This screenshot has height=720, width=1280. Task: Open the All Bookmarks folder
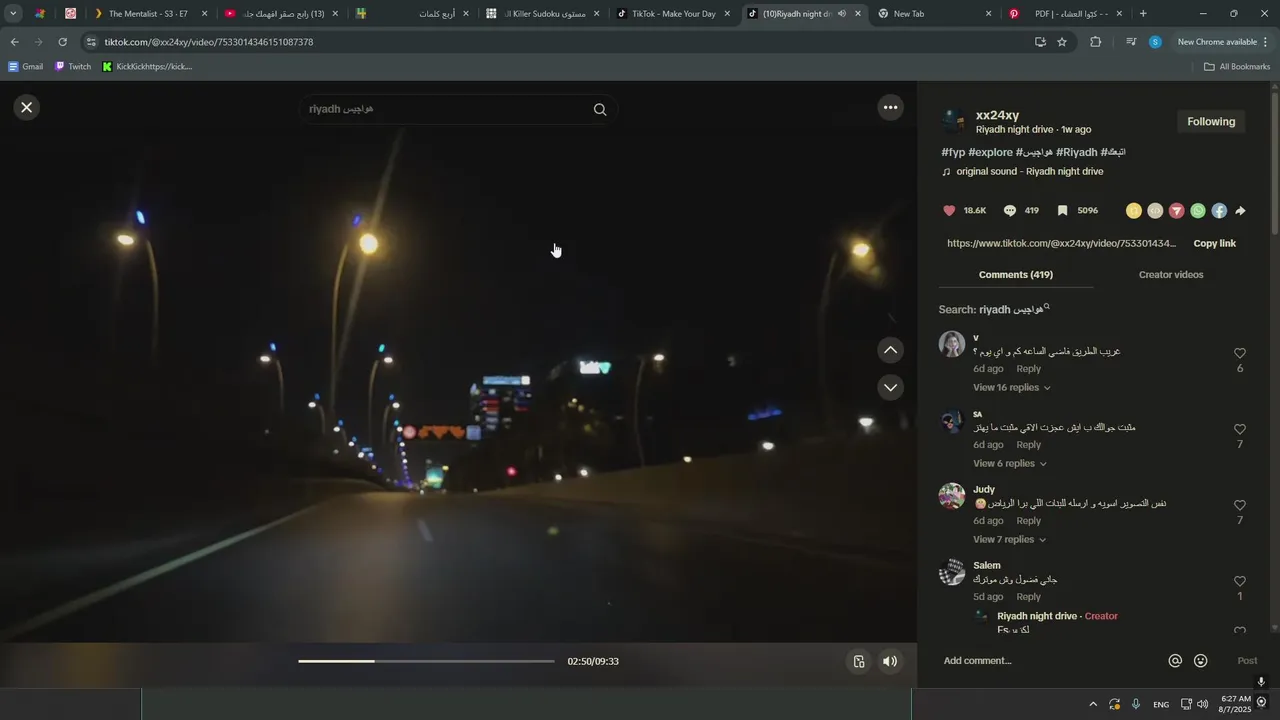[x=1237, y=67]
